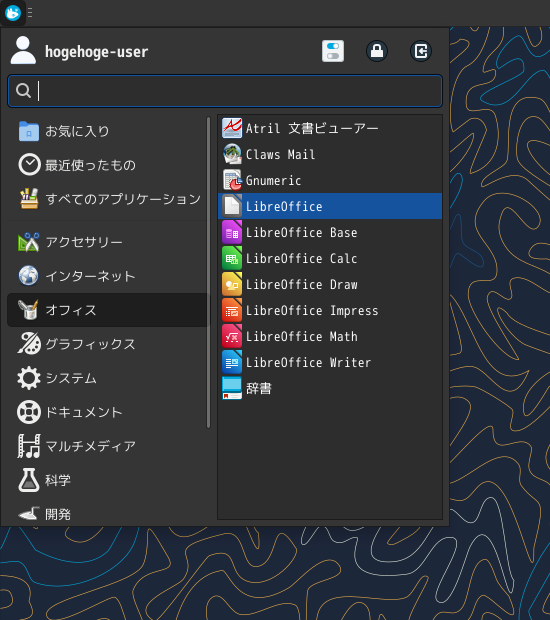Select the お気に入り favorites category

(107, 131)
